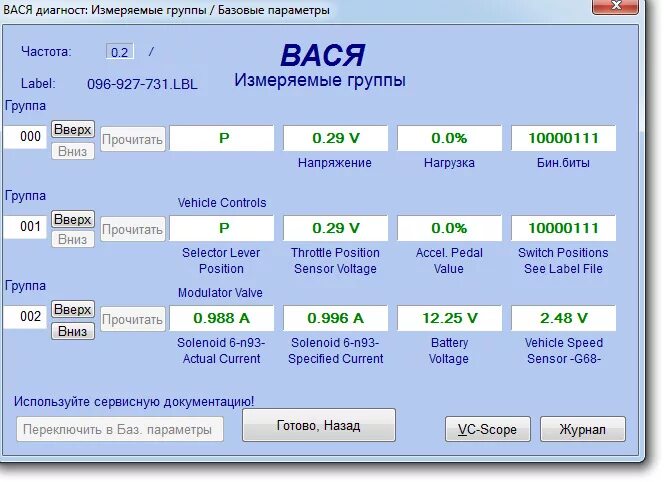Open VC-Scope
Screen dimensions: 664x482
pyautogui.click(x=488, y=429)
